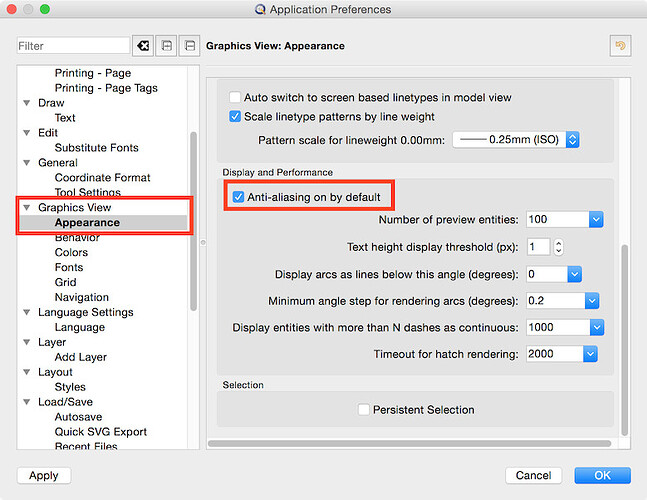
Task: Select Colors in the preferences tree
Action: tap(71, 252)
